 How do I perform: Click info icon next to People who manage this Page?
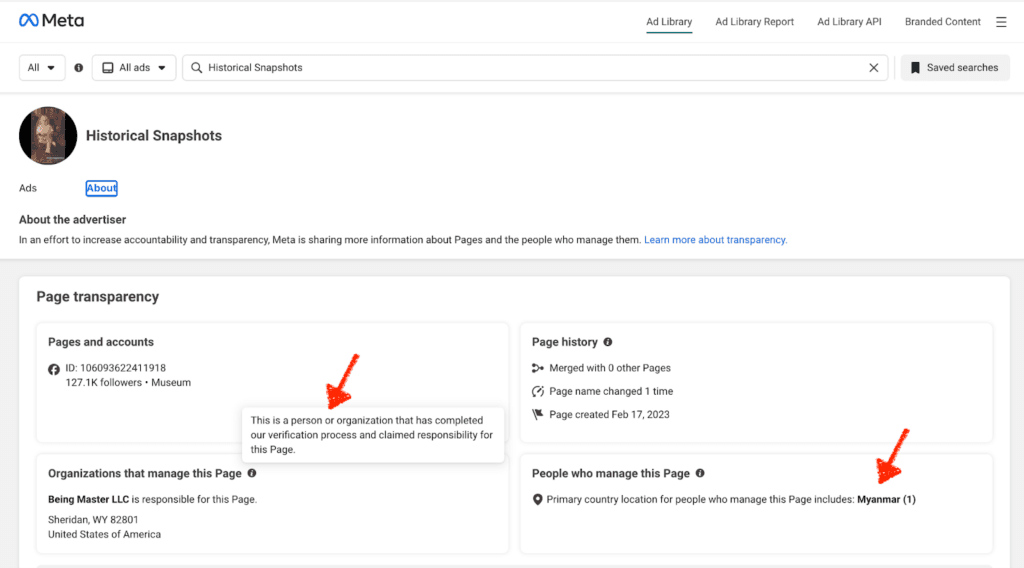(x=700, y=473)
